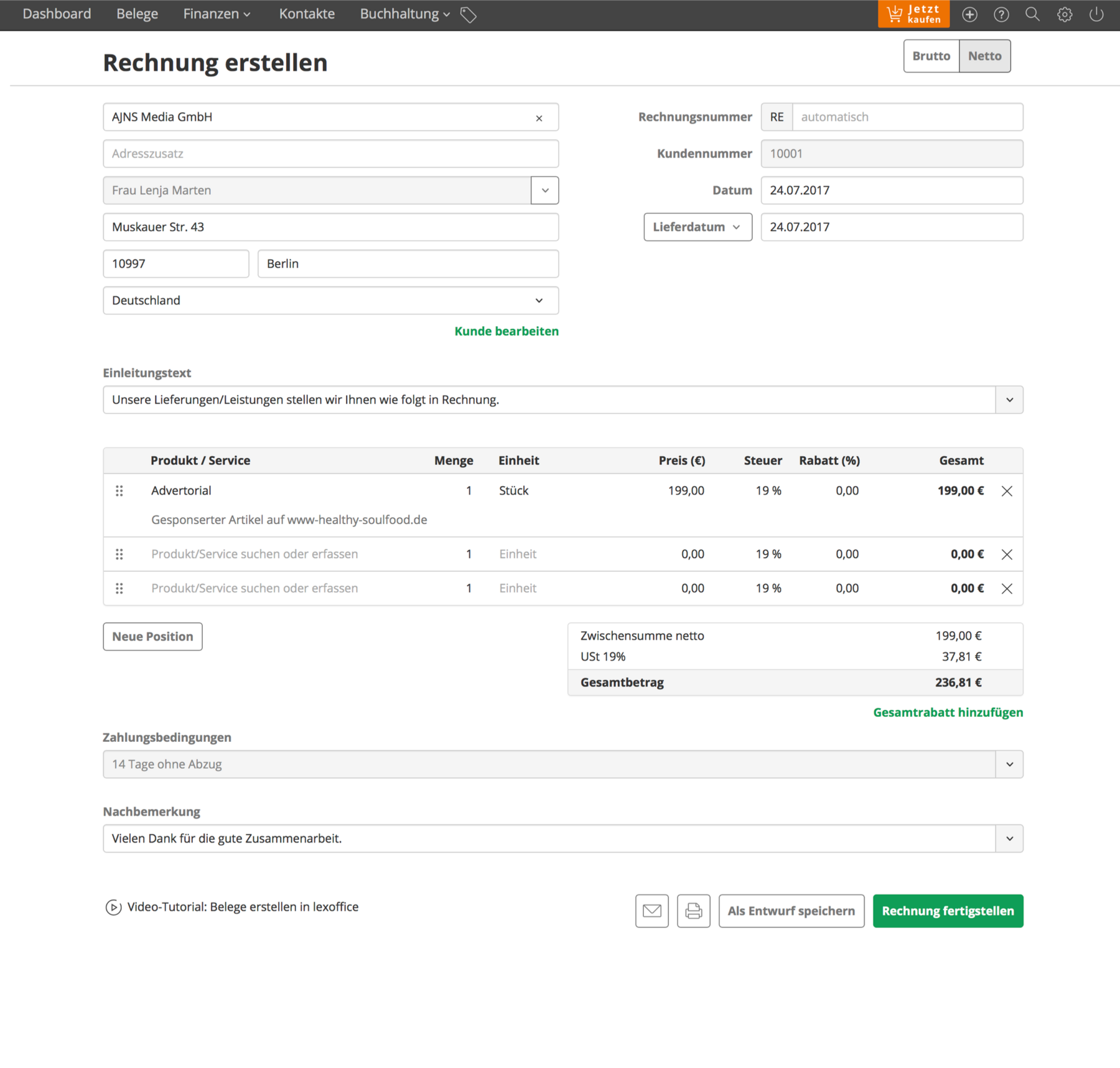Screen dimensions: 1120x1068
Task: Remove the third empty position row
Action: click(1007, 588)
